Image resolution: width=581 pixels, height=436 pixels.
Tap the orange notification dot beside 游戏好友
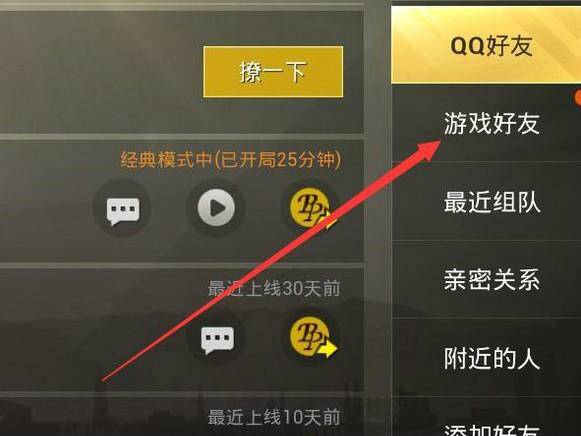coord(577,99)
